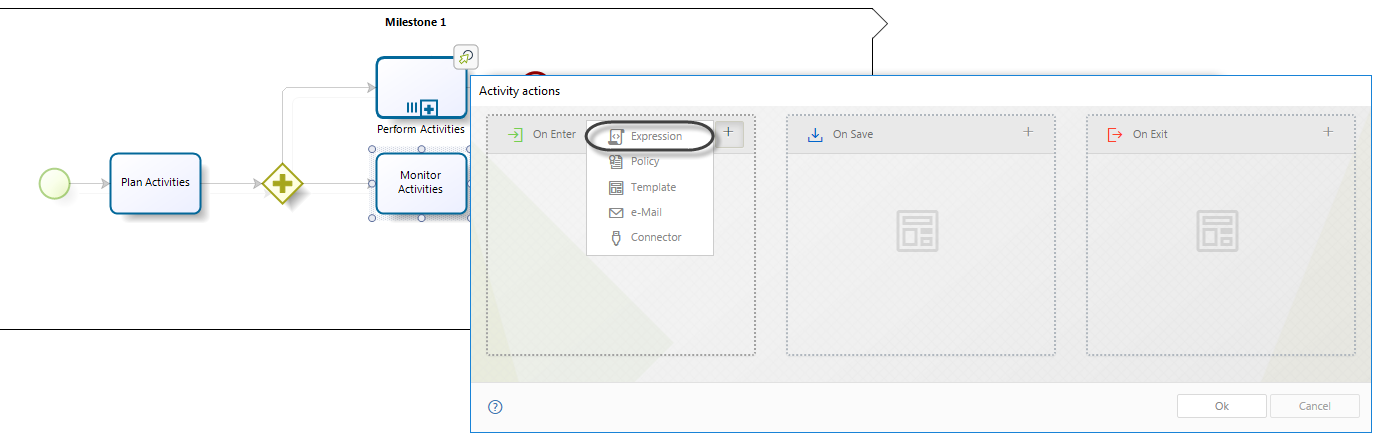This screenshot has height=436, width=1376.
Task: Select the e-Mail action option
Action: (645, 212)
